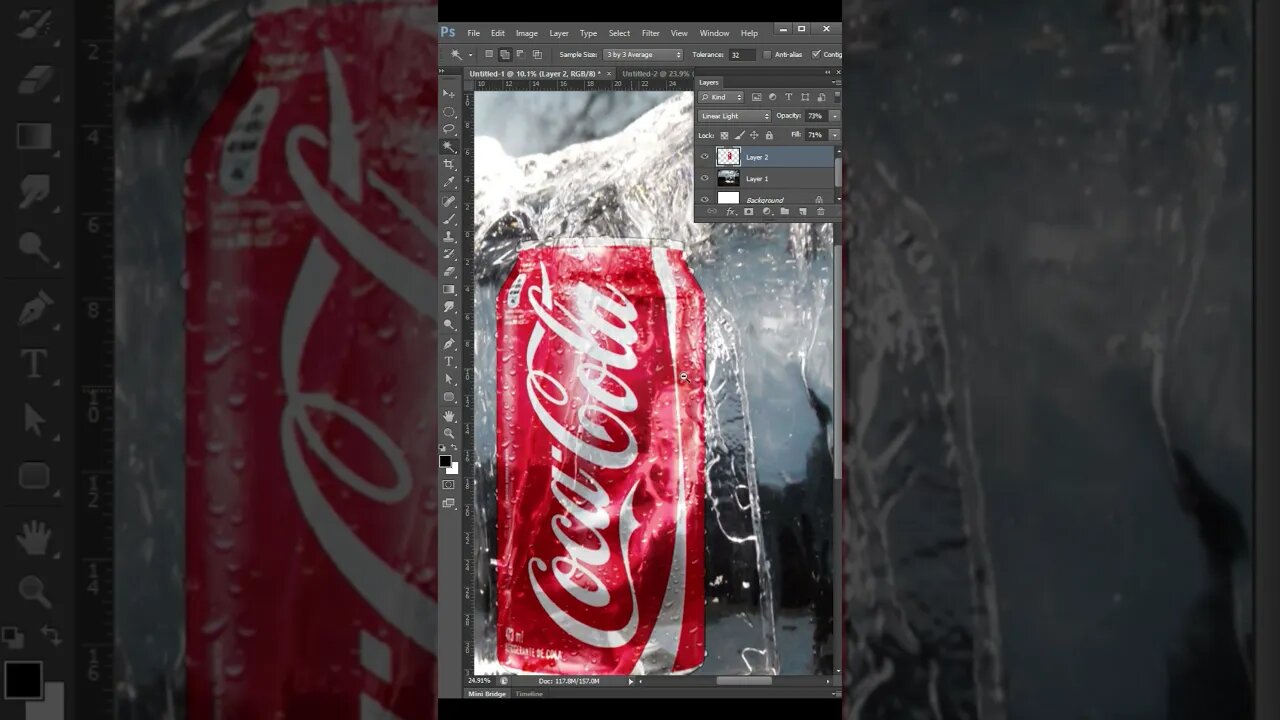Toggle lock position icon
The width and height of the screenshot is (1280, 720).
754,135
